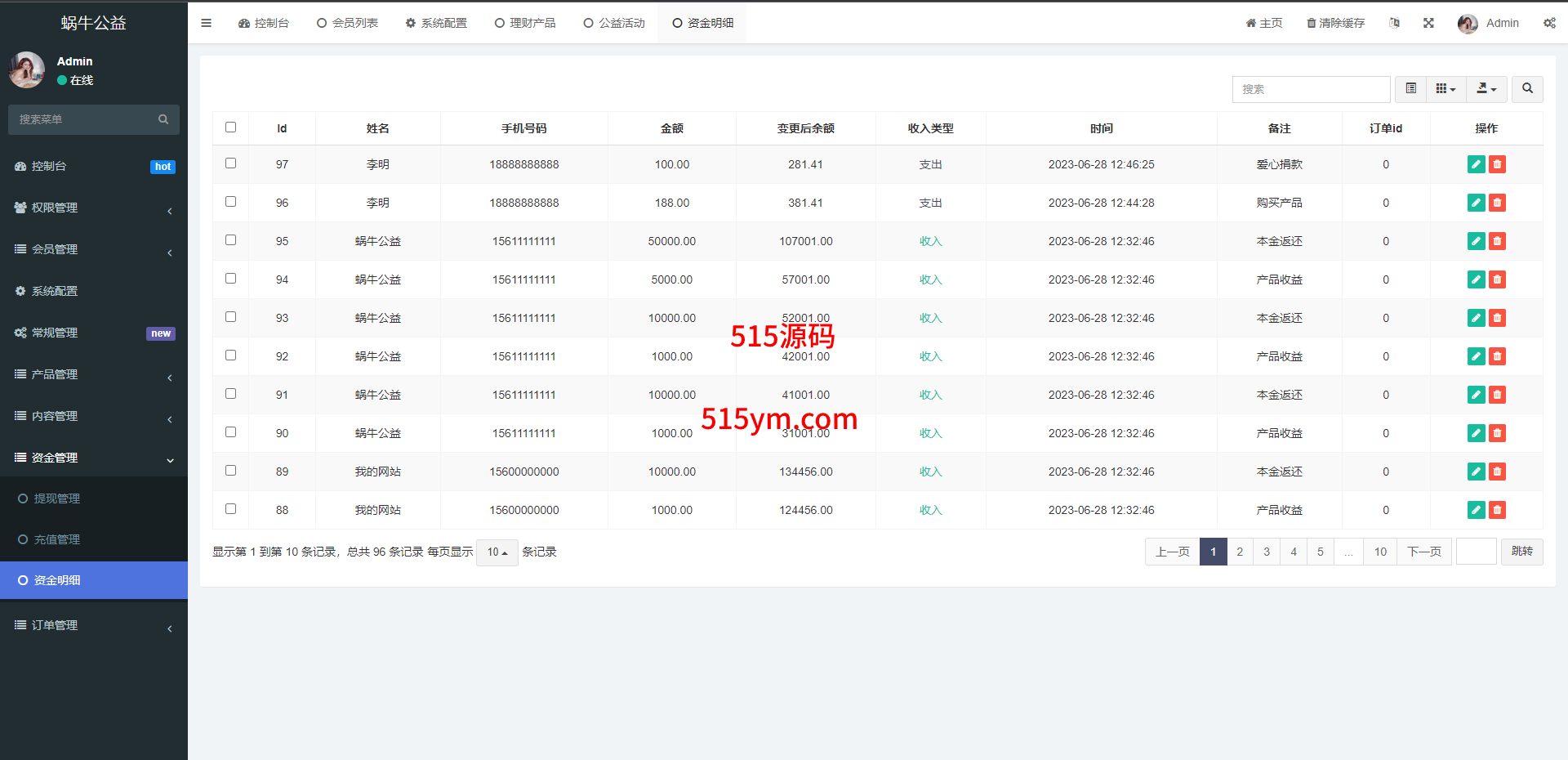Screen dimensions: 1568x760
Task: Click the 清除缓存 link in top bar
Action: tap(1335, 23)
